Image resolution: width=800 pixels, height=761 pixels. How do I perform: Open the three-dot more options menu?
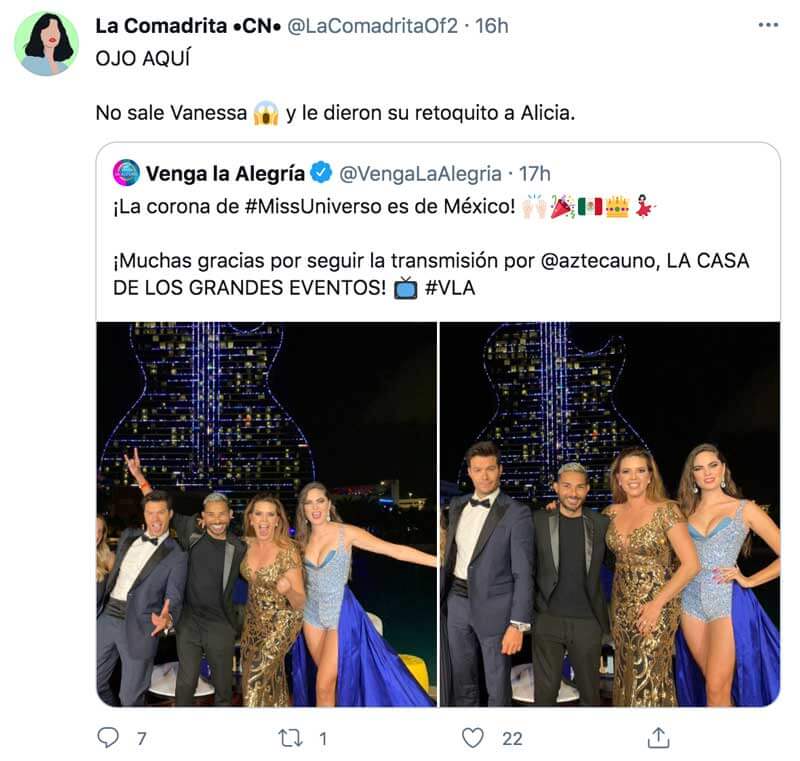click(767, 26)
